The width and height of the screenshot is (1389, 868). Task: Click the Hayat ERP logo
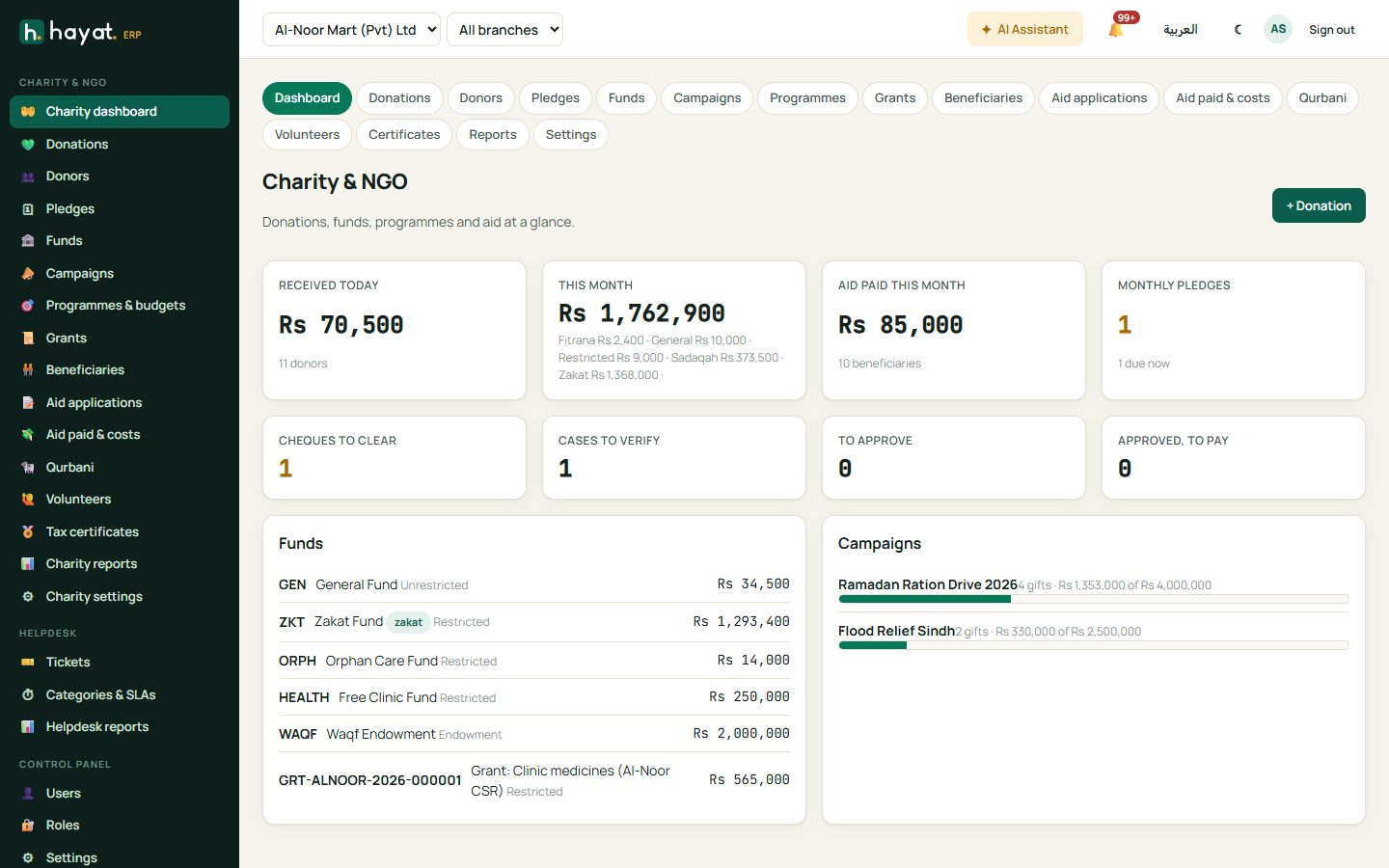tap(81, 33)
